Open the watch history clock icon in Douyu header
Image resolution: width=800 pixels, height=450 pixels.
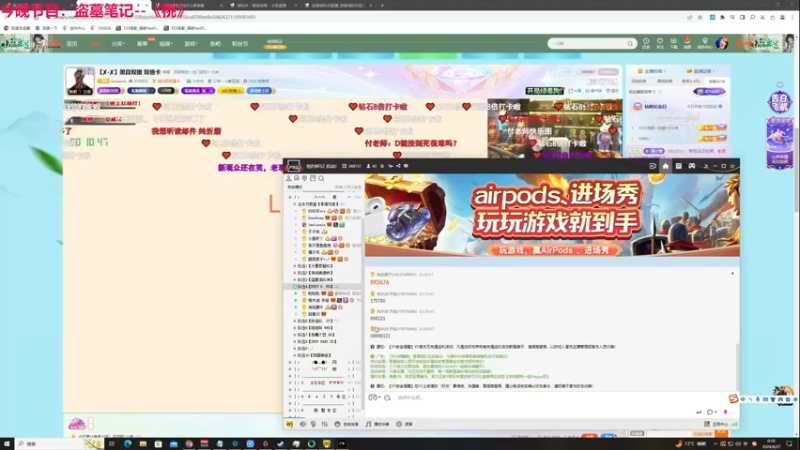pyautogui.click(x=646, y=43)
